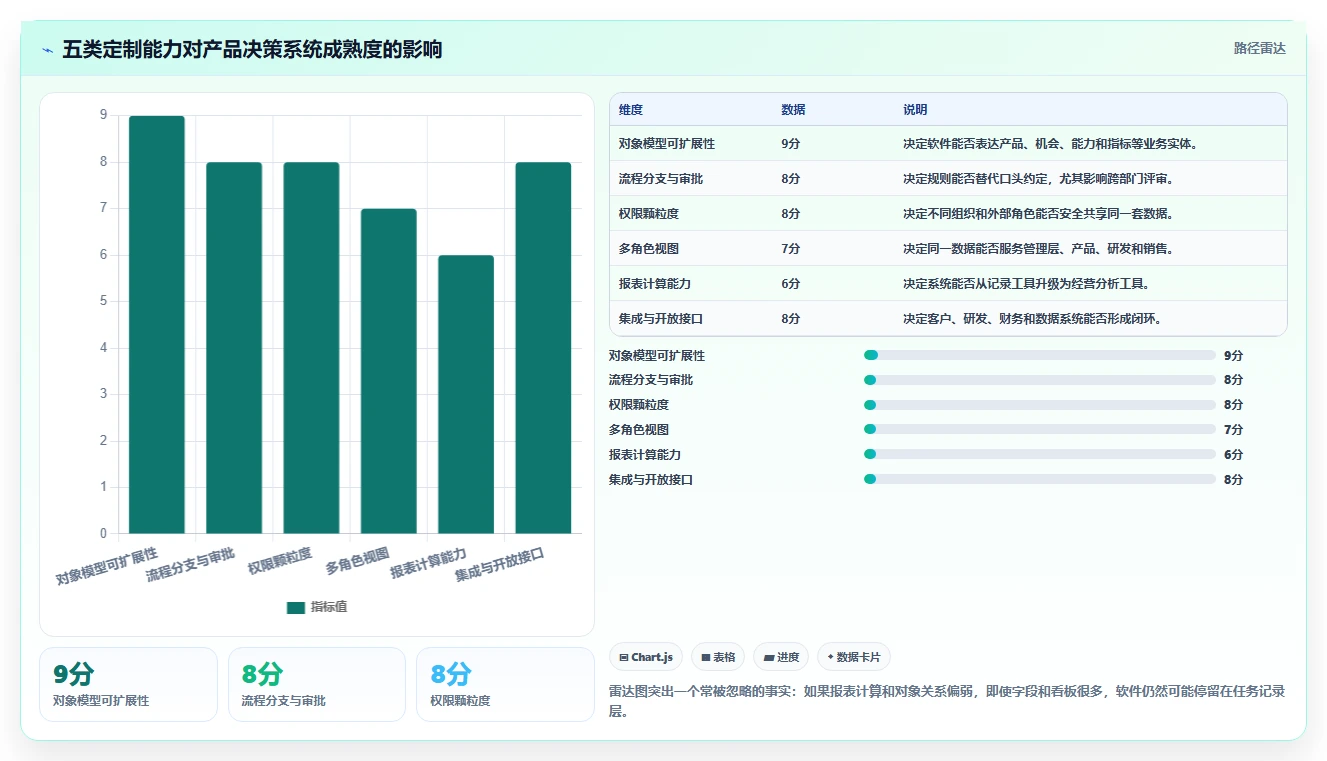Click the 7分 value in progress list
This screenshot has height=761, width=1327.
(x=1233, y=429)
